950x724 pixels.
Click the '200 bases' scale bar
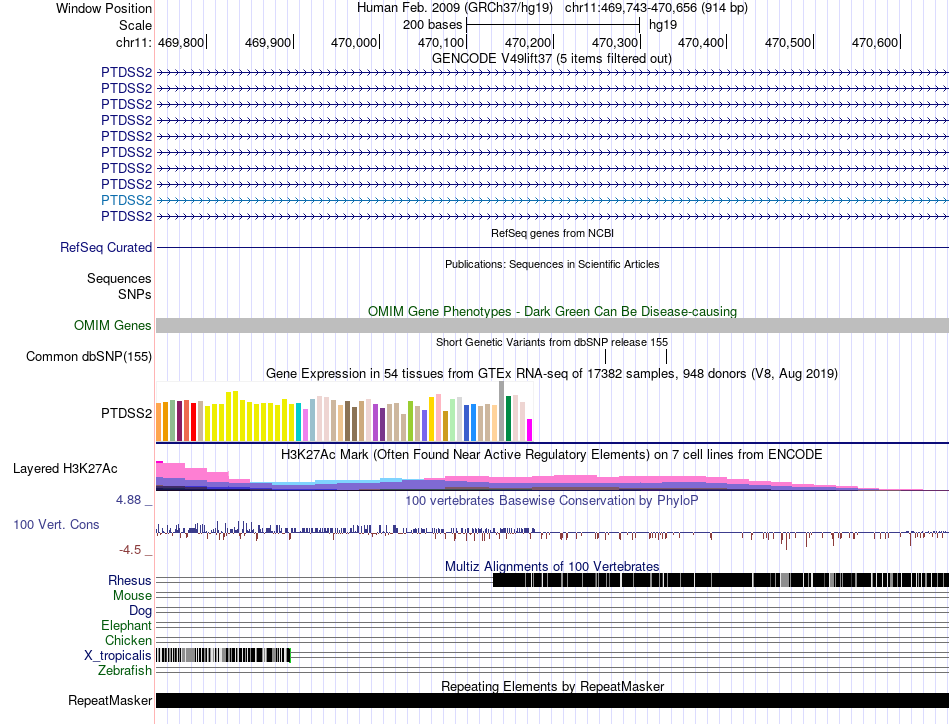(553, 25)
